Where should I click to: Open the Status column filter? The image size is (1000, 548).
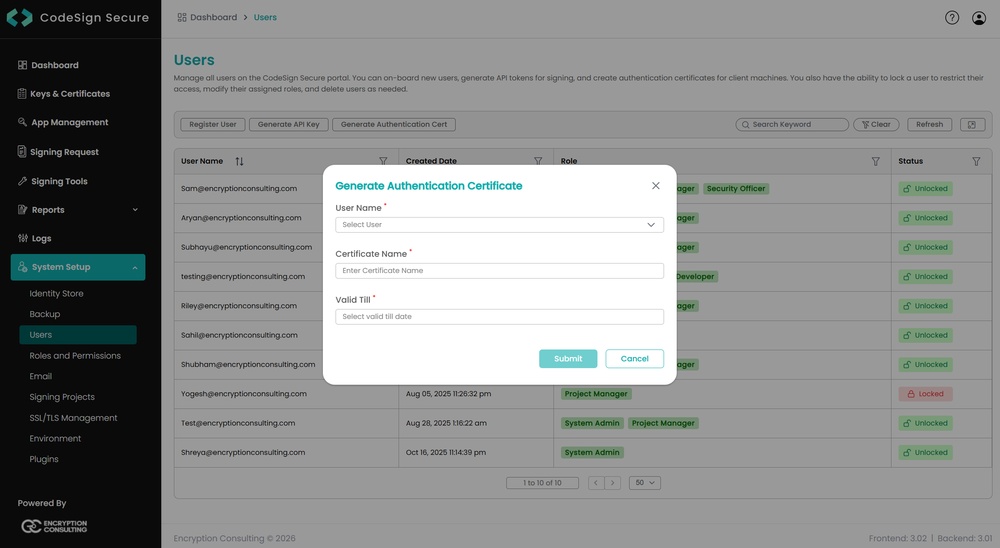click(x=976, y=161)
